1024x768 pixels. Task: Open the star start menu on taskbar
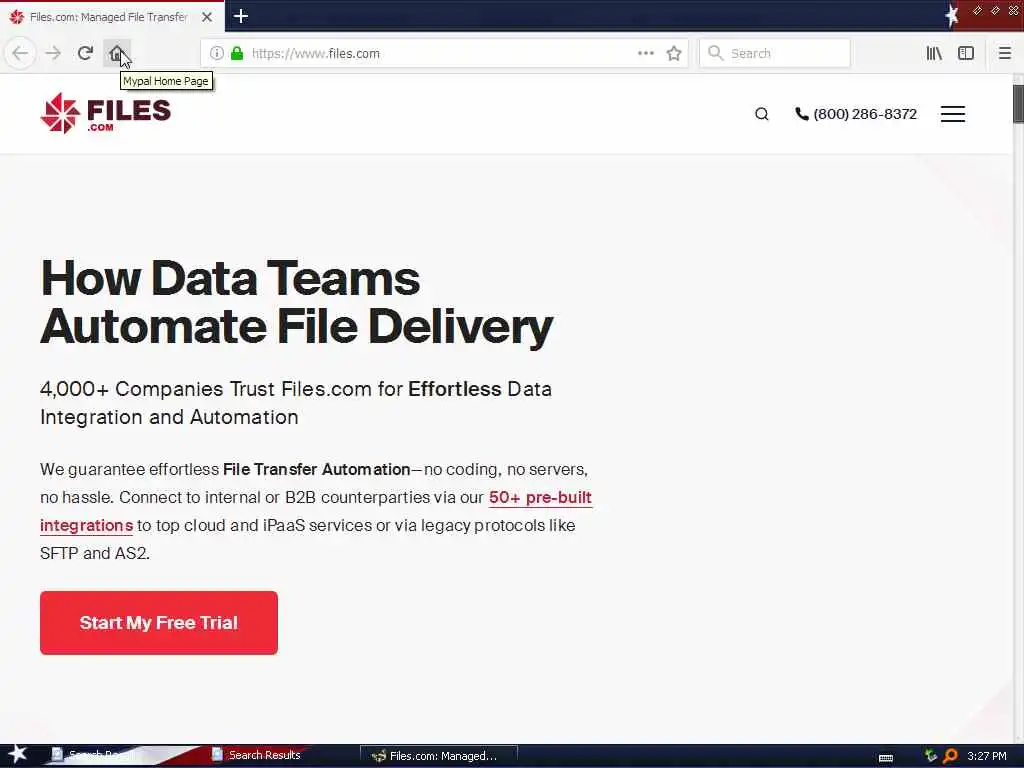[18, 754]
